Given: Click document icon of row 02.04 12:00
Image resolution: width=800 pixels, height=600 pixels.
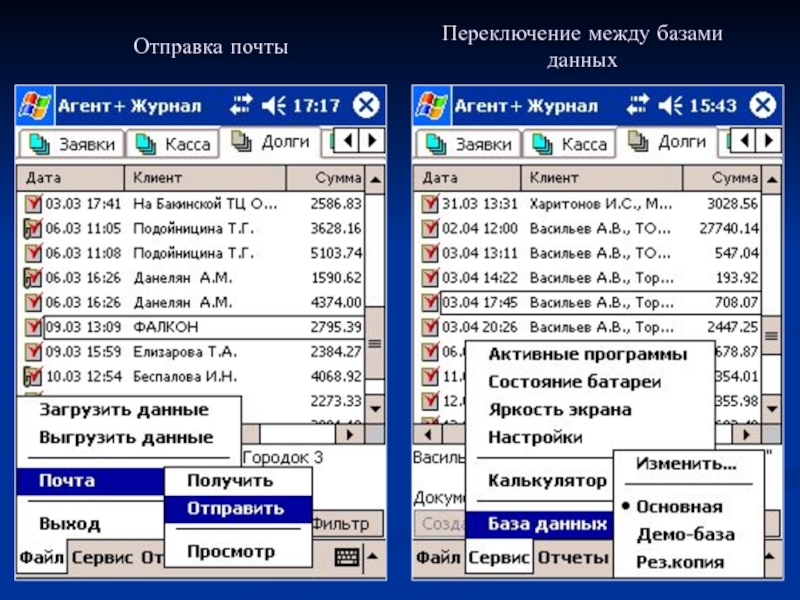Looking at the screenshot, I should click(430, 228).
